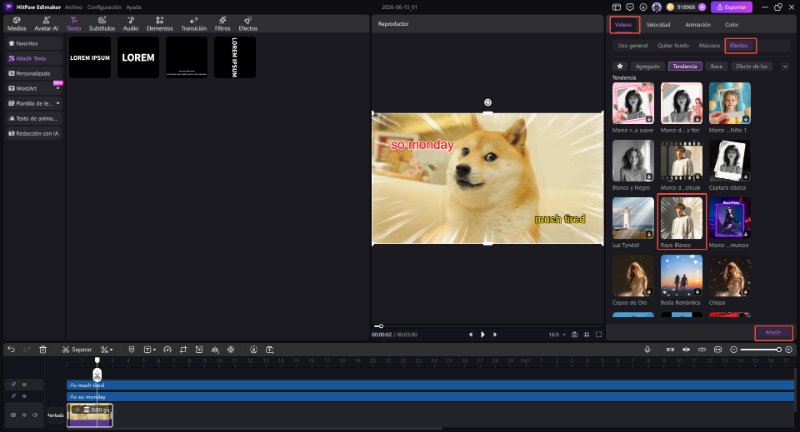Click the speed gauge icon in timeline toolbar

167,349
